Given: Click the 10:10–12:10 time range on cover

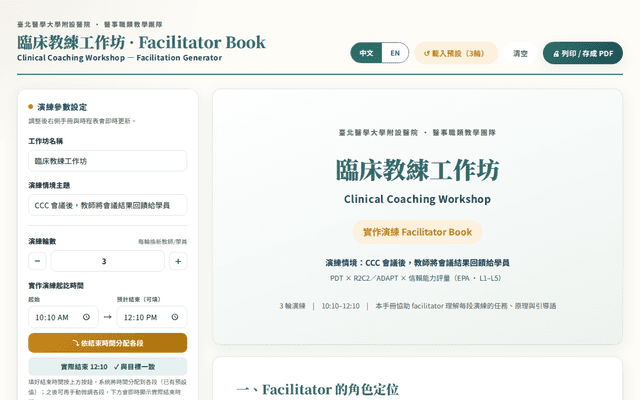Looking at the screenshot, I should (x=340, y=306).
